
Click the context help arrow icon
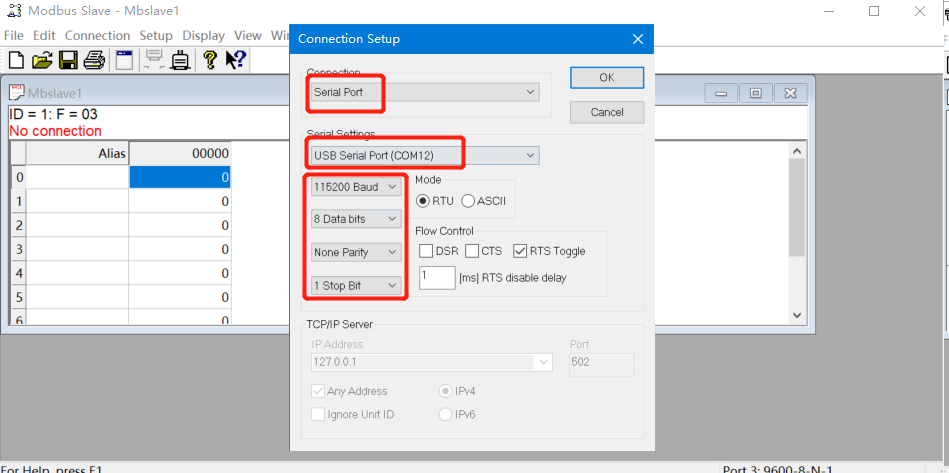(x=235, y=61)
